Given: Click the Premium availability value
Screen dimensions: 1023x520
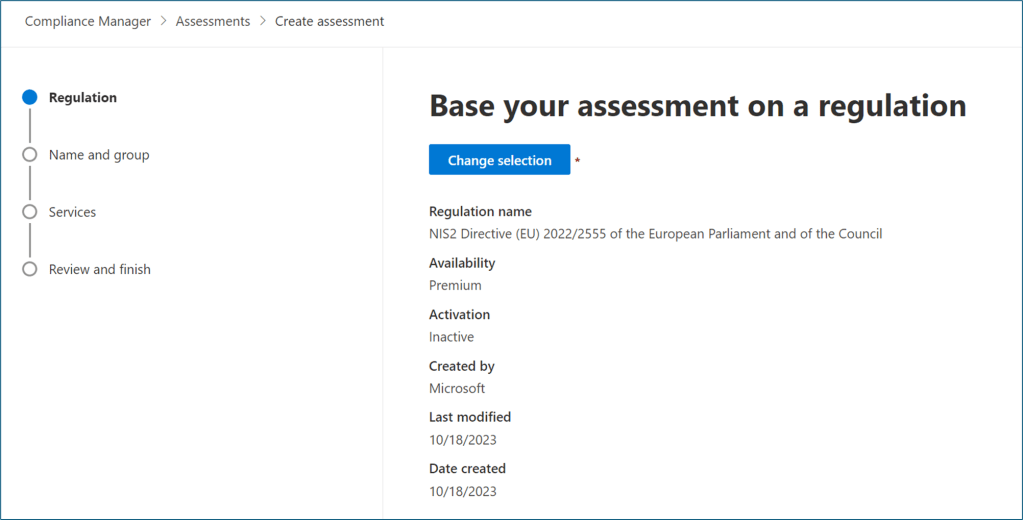Looking at the screenshot, I should click(455, 285).
